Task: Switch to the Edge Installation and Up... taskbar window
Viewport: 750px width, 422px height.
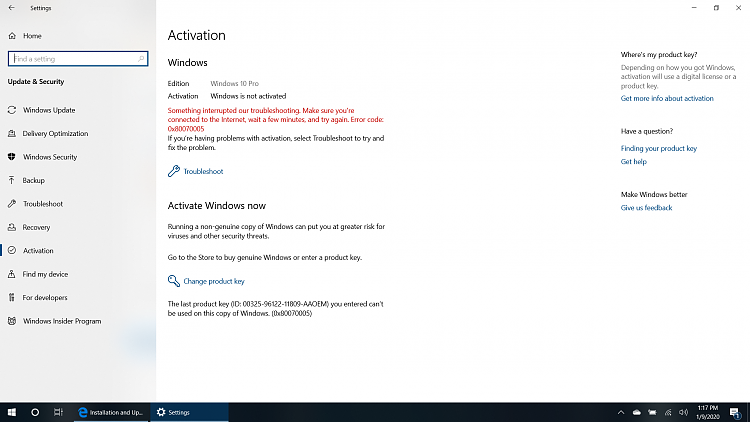Action: (x=112, y=412)
